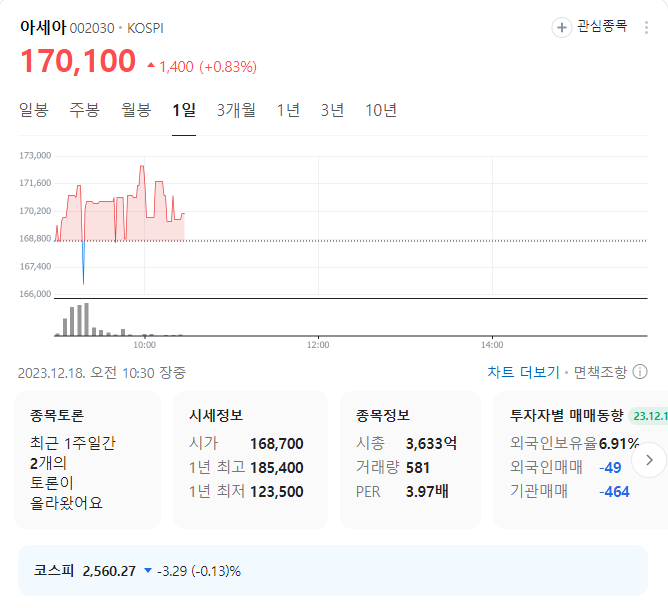Switch to the 주봉 weekly candle tab
Viewport: 668px width, 608px height.
click(85, 110)
